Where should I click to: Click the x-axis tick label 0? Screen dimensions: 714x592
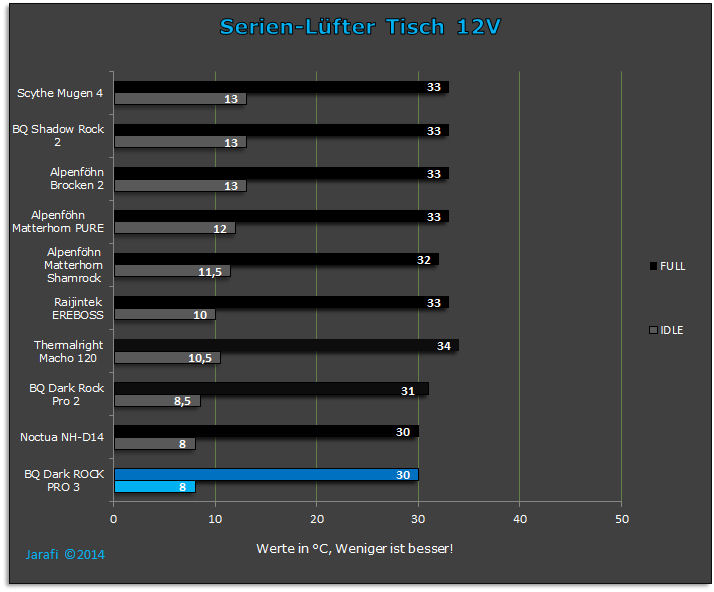113,519
